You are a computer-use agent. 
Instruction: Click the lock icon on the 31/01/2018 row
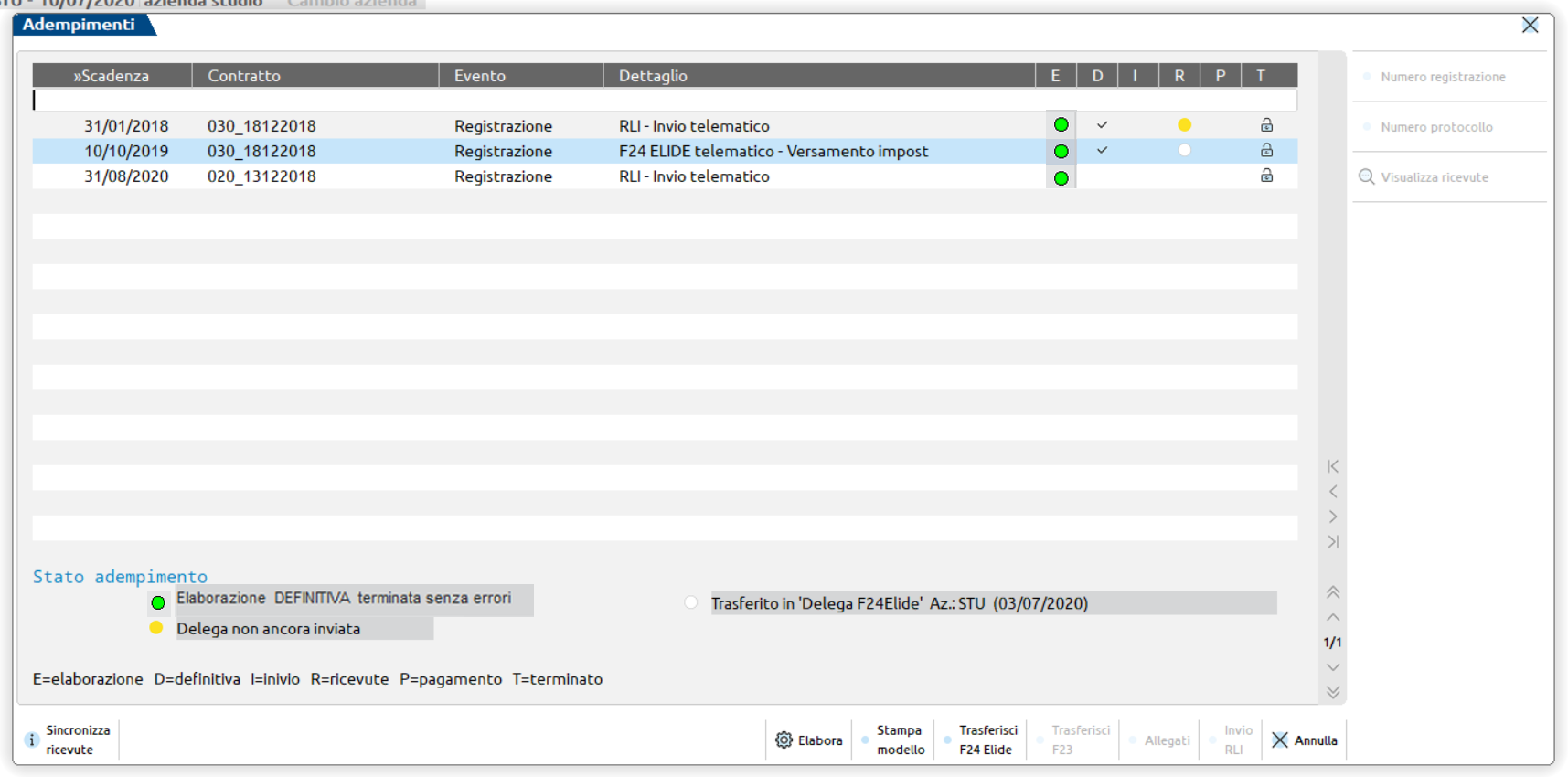1266,125
